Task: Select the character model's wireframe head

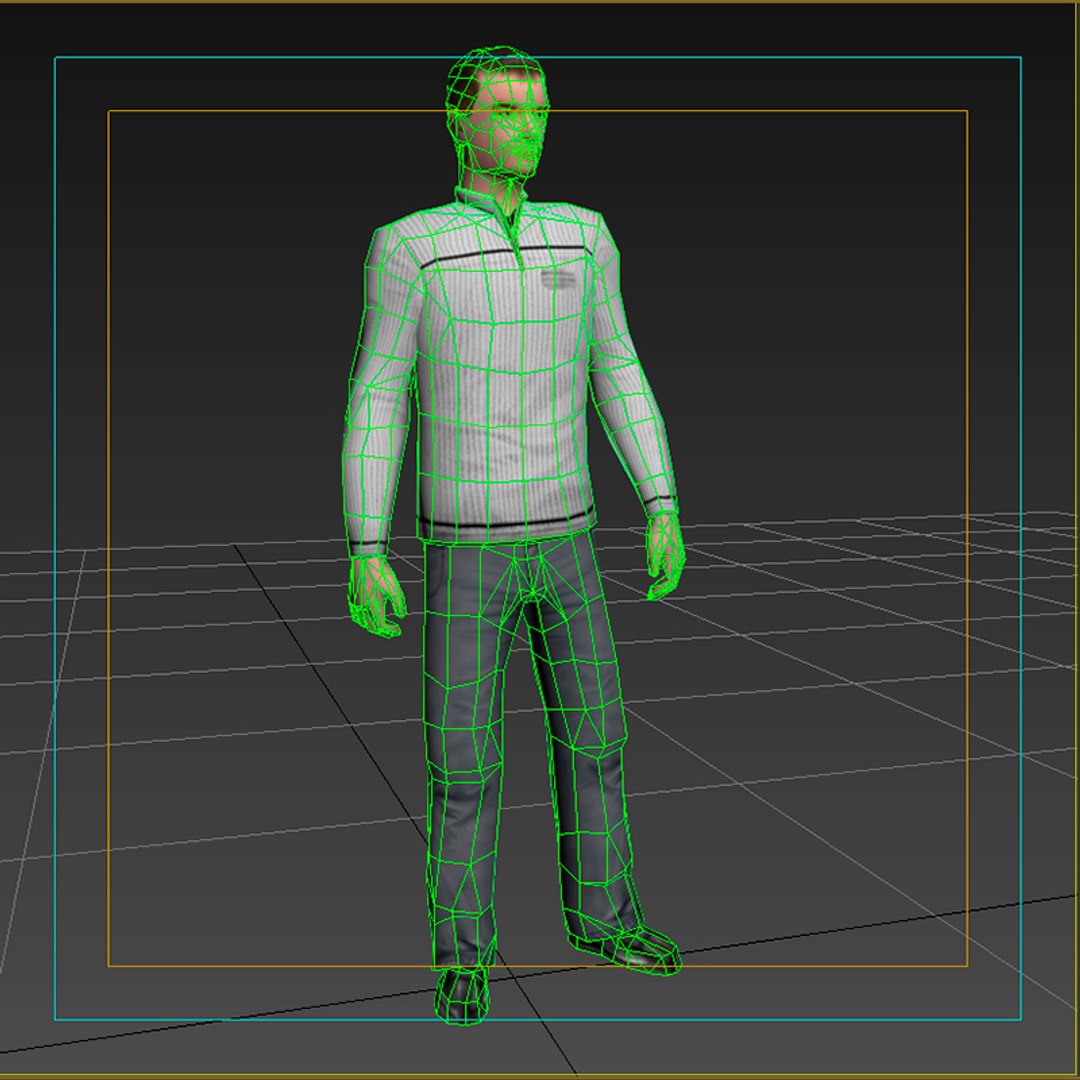Action: click(497, 114)
